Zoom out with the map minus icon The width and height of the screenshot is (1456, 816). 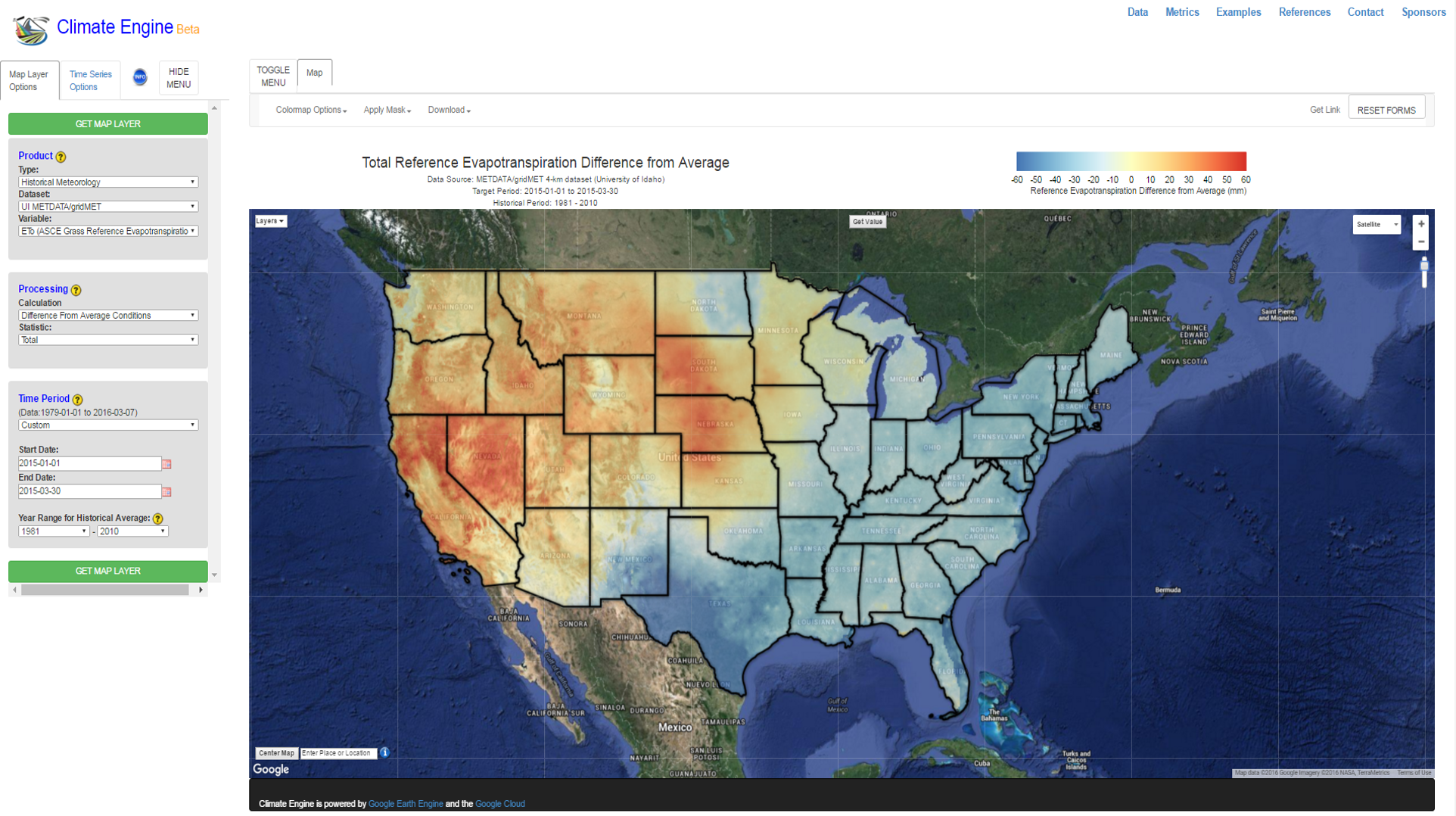tap(1421, 241)
